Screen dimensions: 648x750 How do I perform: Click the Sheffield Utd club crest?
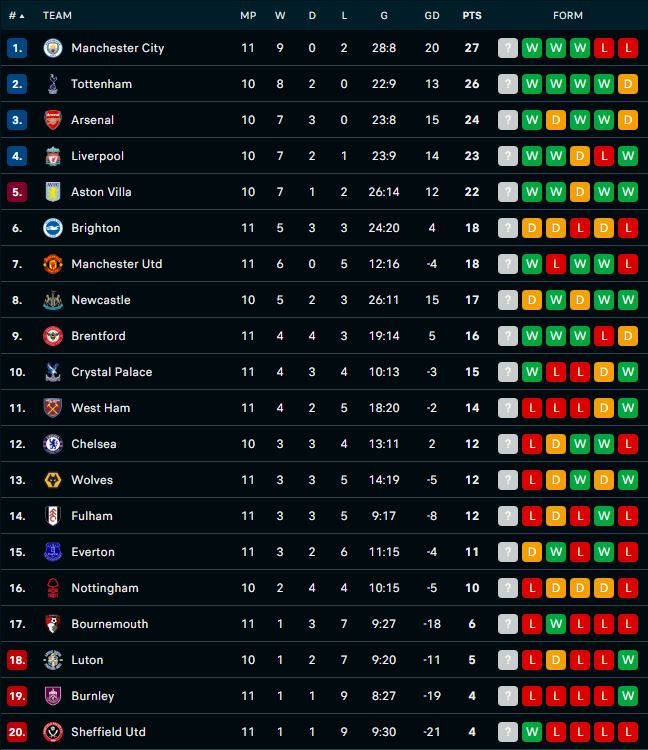click(53, 732)
